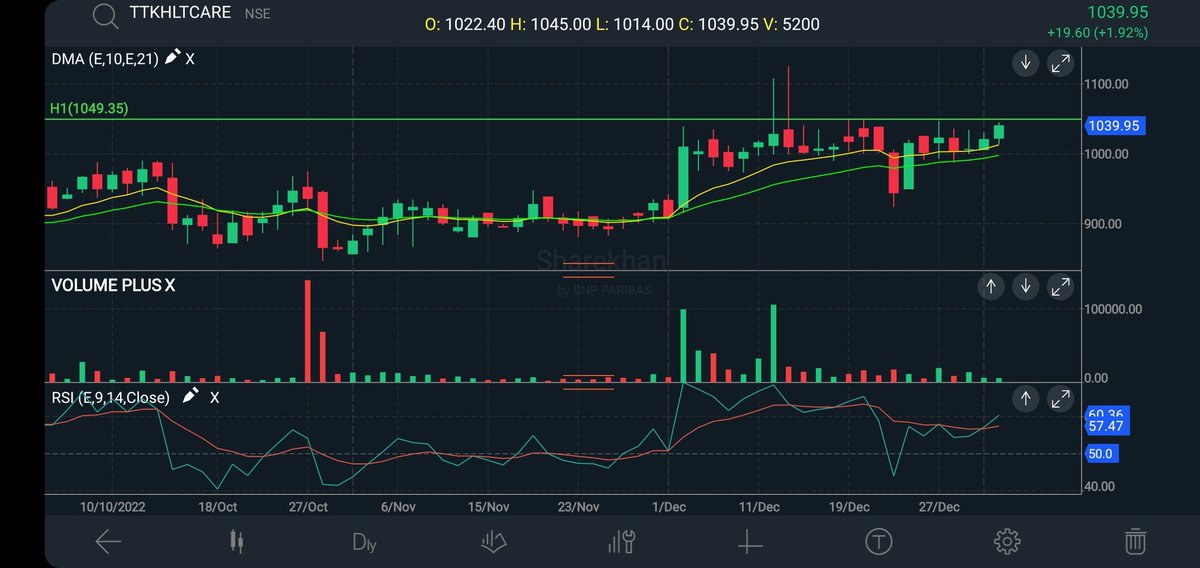Remove the RSI indicator with X
The width and height of the screenshot is (1200, 568).
pos(214,397)
